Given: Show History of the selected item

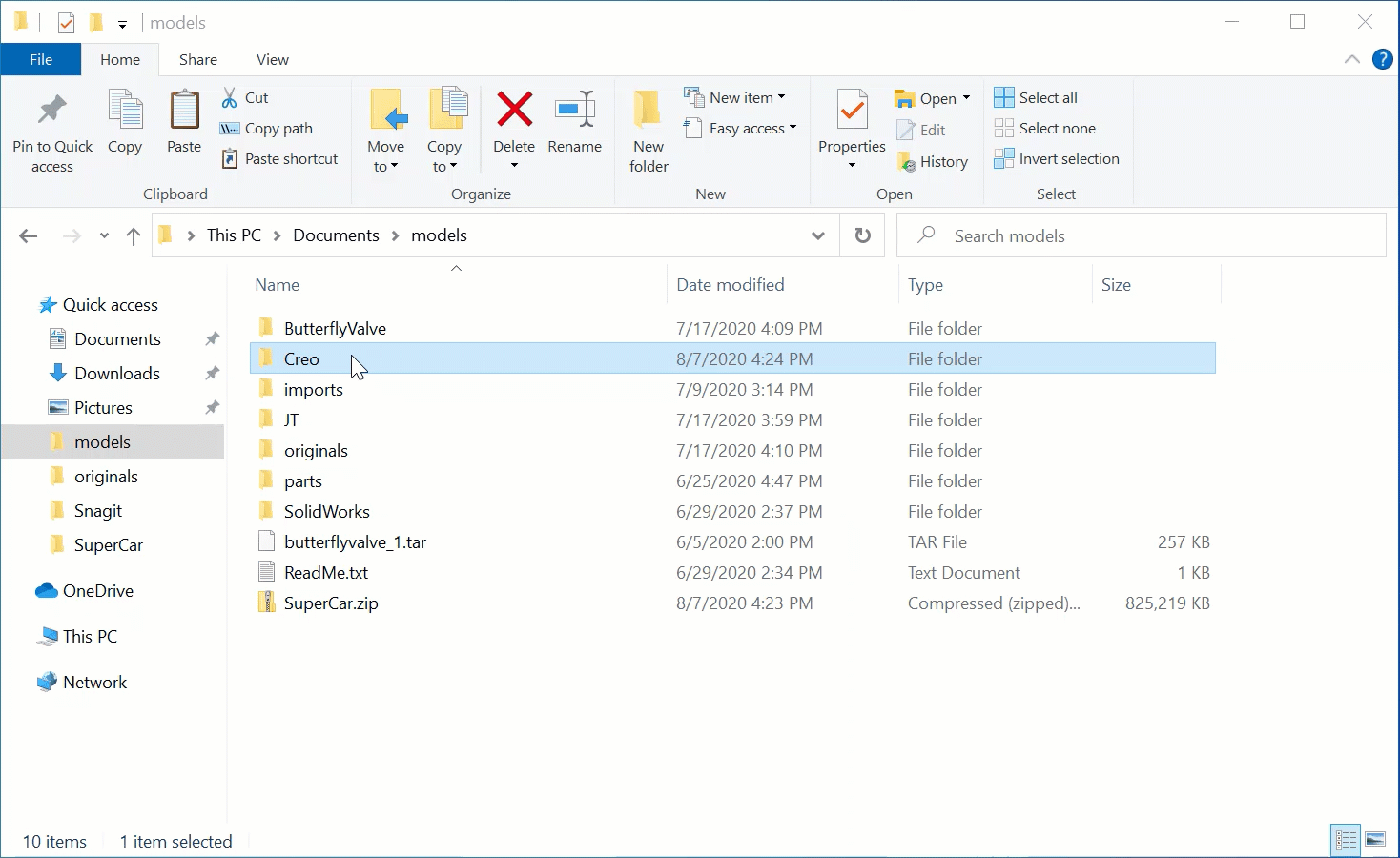Looking at the screenshot, I should point(933,161).
